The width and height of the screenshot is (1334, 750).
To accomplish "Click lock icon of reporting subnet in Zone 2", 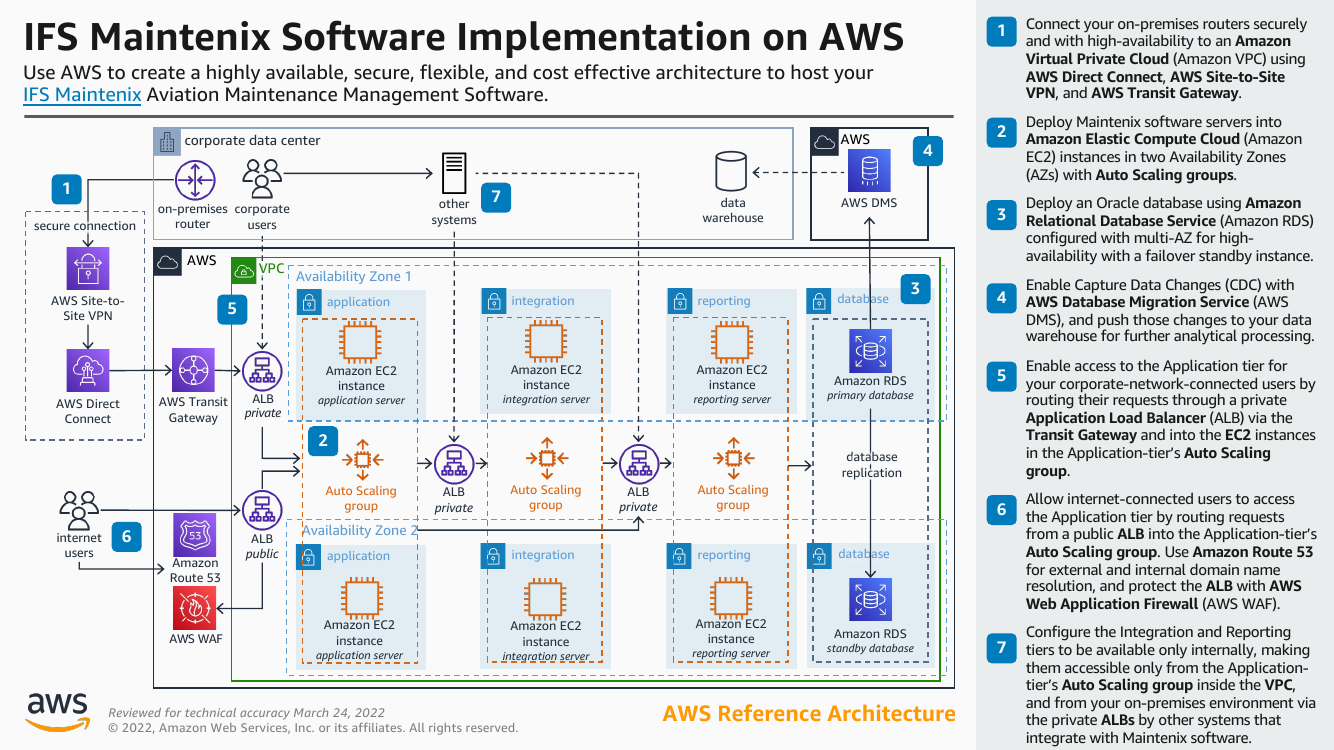I will [x=680, y=555].
